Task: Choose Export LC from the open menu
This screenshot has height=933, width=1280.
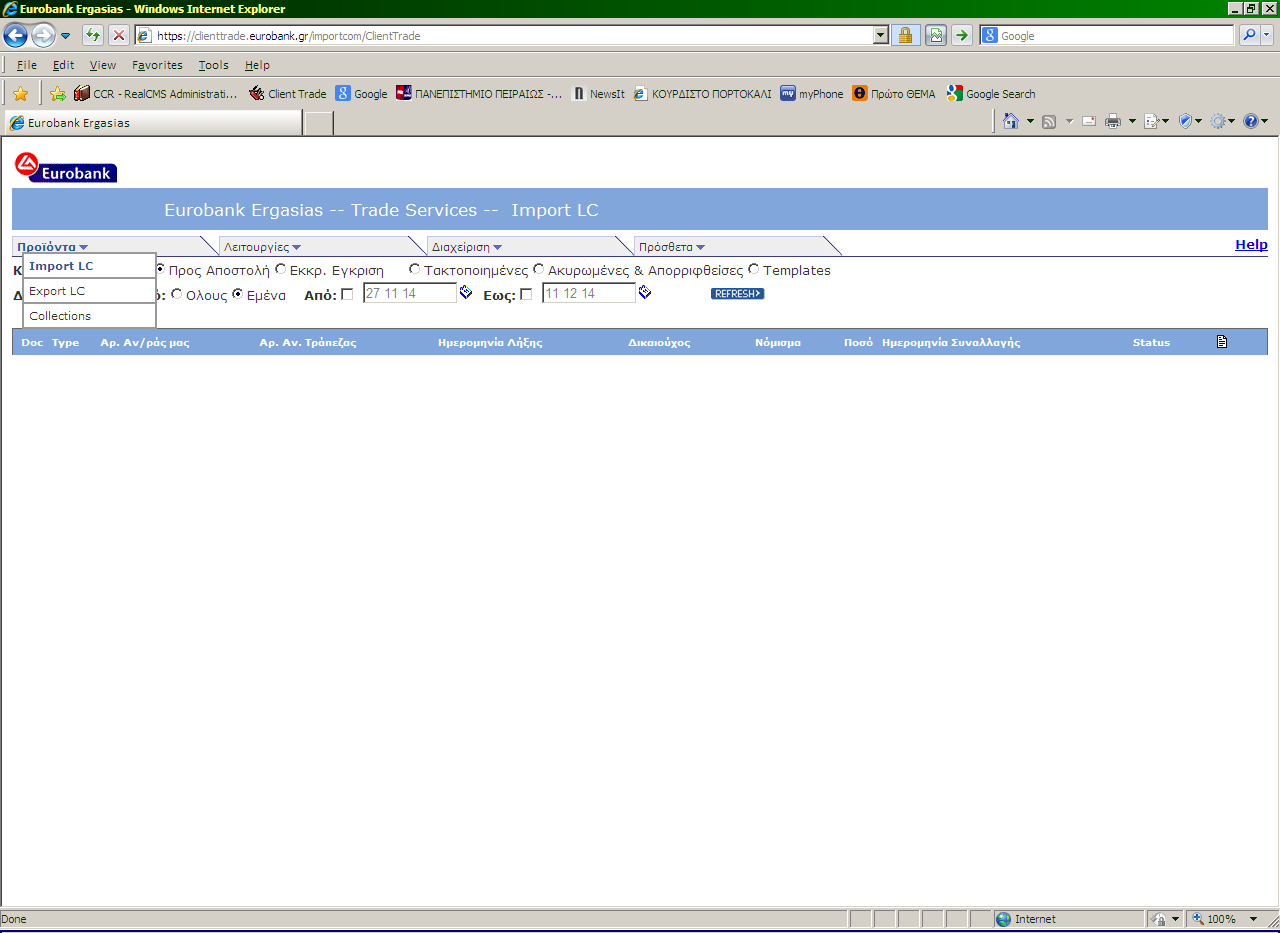Action: (x=89, y=291)
